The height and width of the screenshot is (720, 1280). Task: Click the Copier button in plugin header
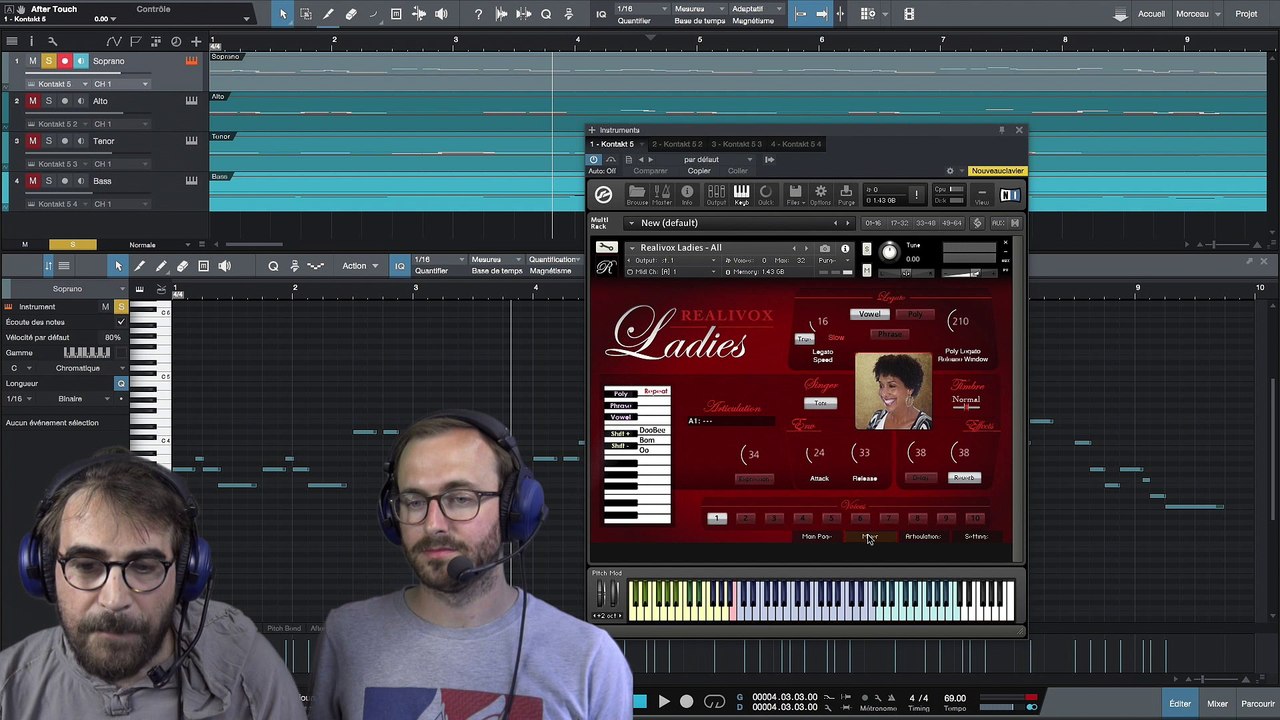[699, 171]
